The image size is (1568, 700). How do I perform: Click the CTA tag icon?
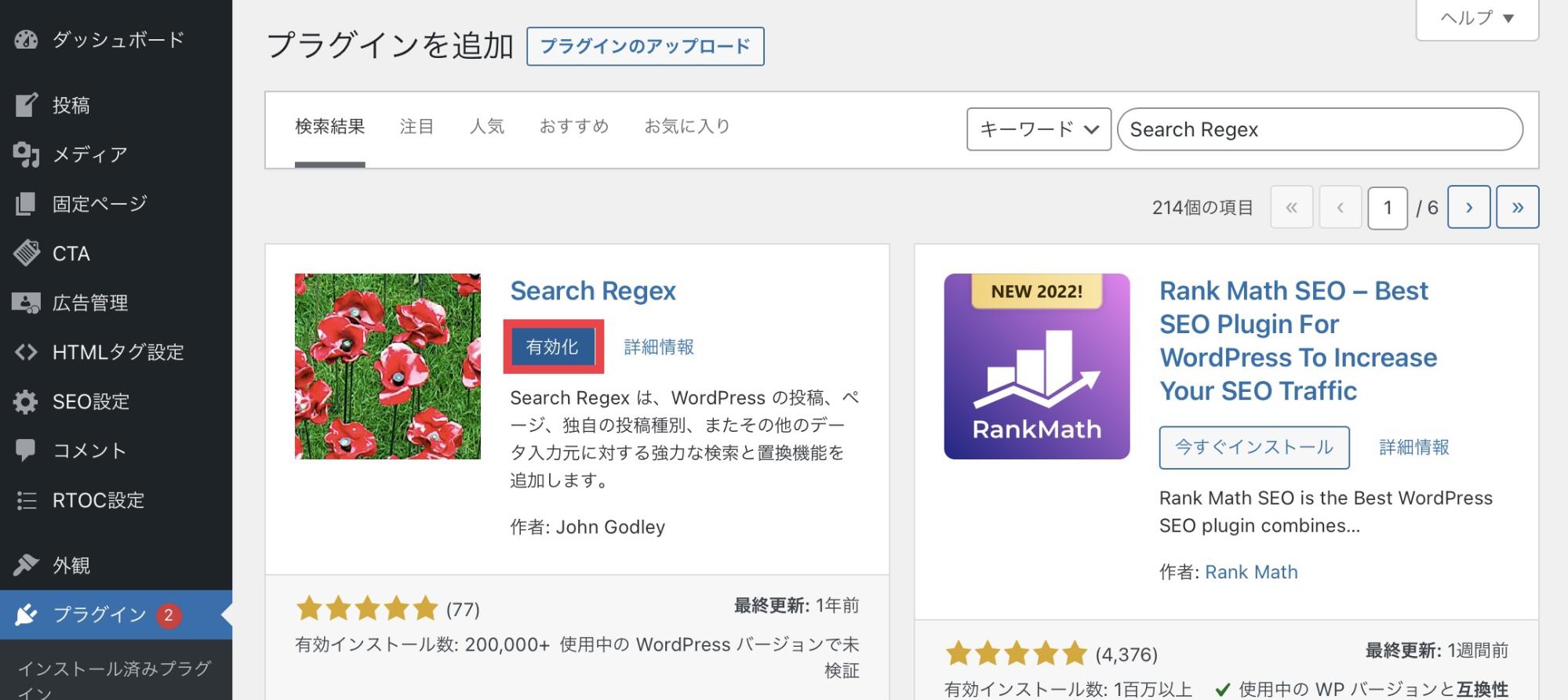tap(26, 253)
